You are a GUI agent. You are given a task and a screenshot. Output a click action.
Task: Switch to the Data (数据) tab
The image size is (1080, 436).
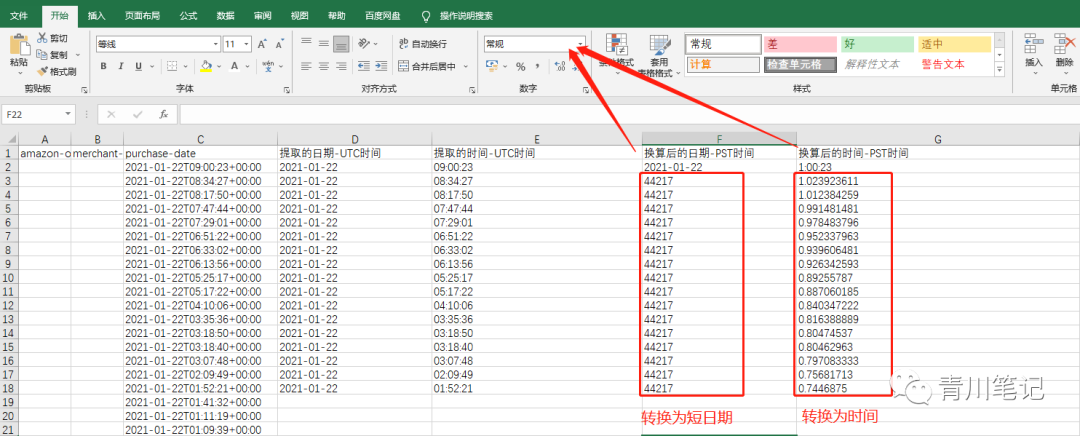(225, 15)
